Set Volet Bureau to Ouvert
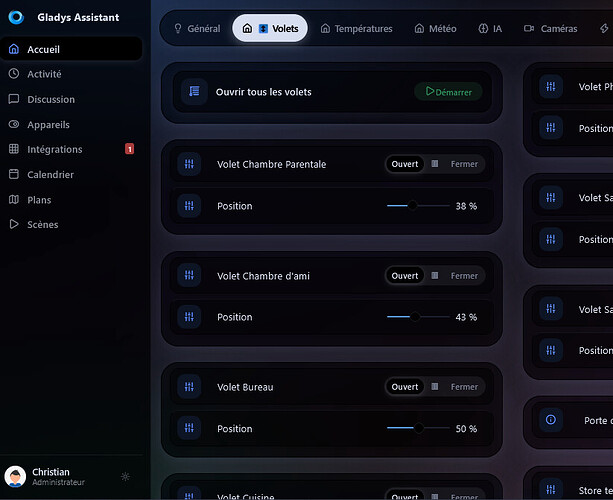613x500 pixels. (x=405, y=387)
